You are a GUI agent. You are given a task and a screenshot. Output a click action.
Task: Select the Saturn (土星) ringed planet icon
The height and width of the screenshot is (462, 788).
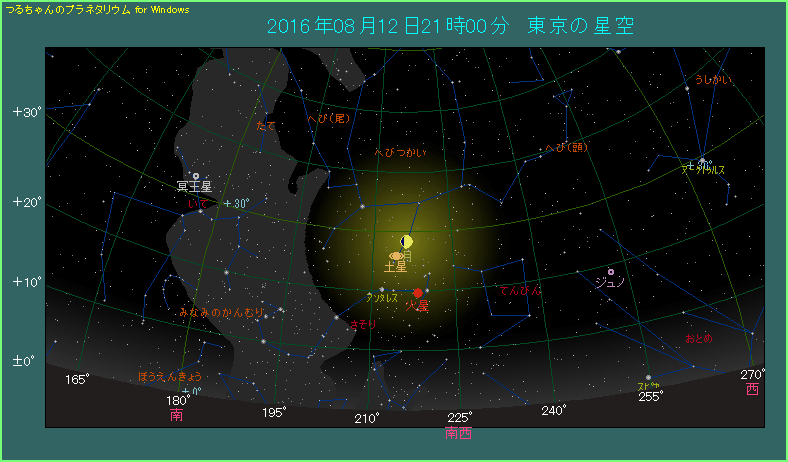tap(396, 256)
